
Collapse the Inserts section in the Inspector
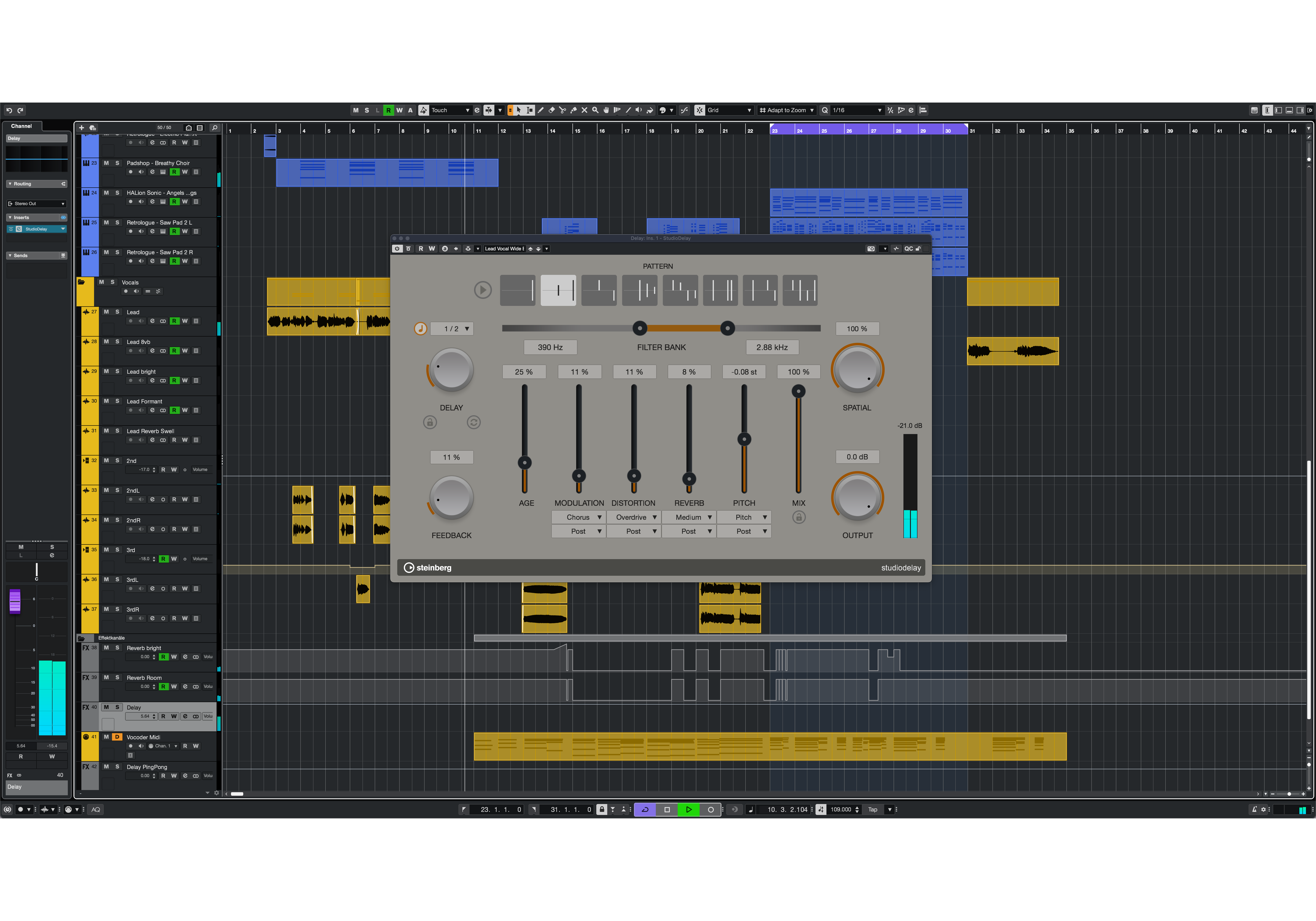tap(10, 217)
